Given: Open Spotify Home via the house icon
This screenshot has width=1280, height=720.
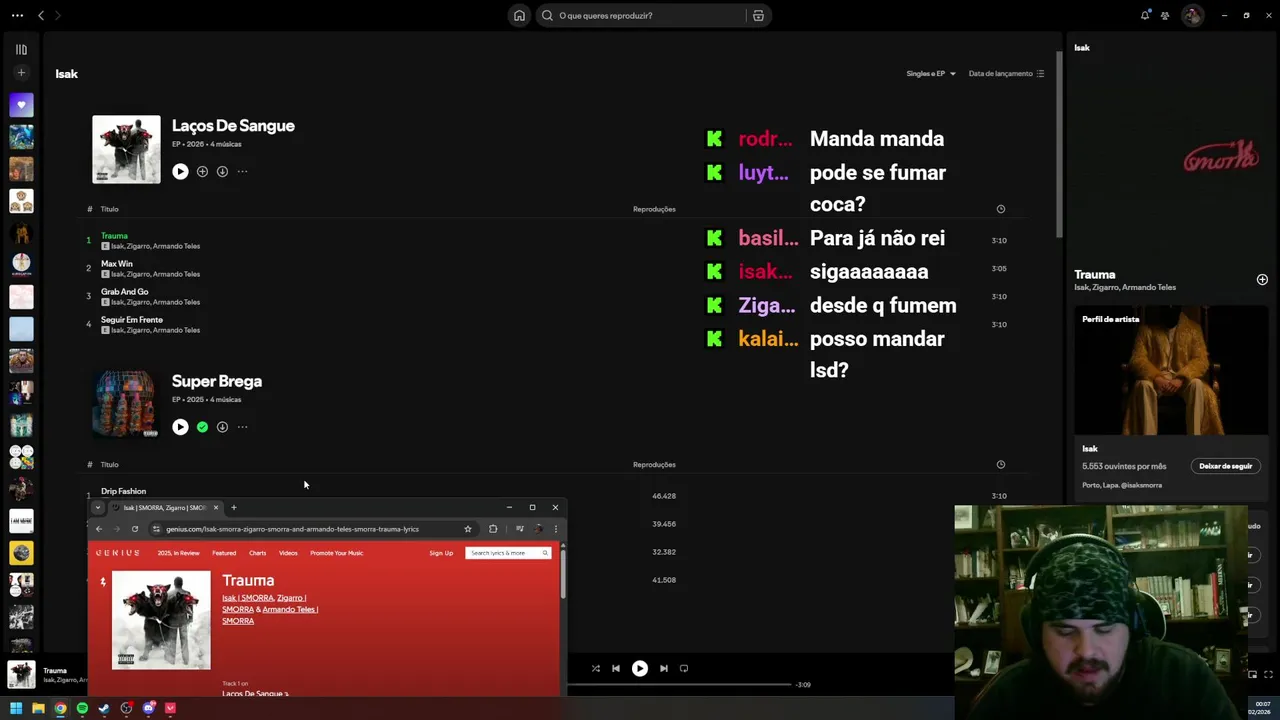Looking at the screenshot, I should (x=519, y=15).
